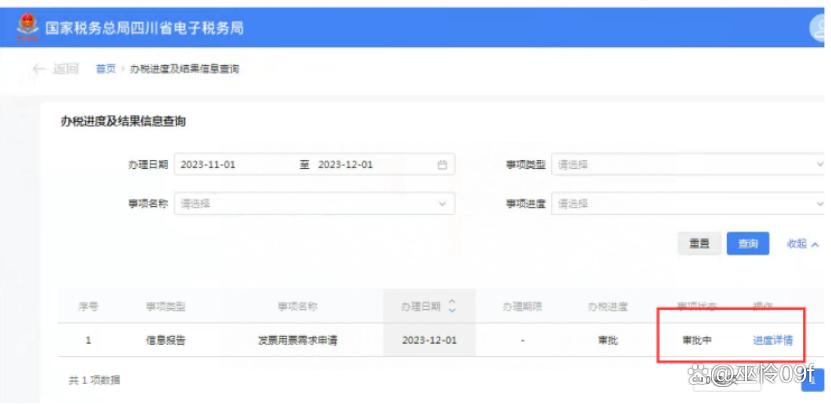Open 进度详情 link for row 1
The image size is (831, 404).
(773, 340)
